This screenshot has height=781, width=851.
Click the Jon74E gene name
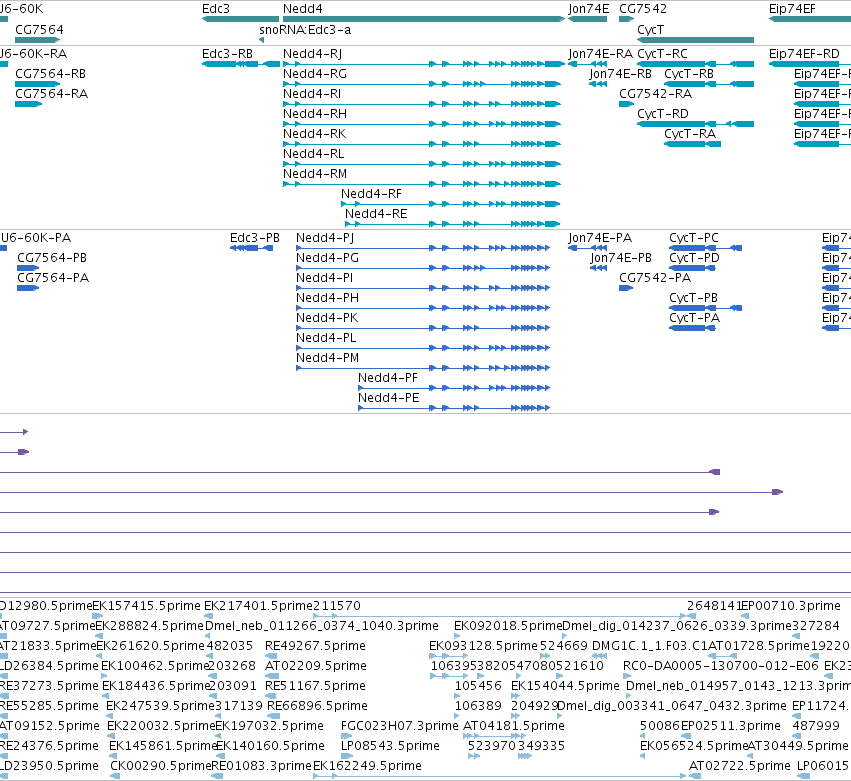click(x=588, y=9)
